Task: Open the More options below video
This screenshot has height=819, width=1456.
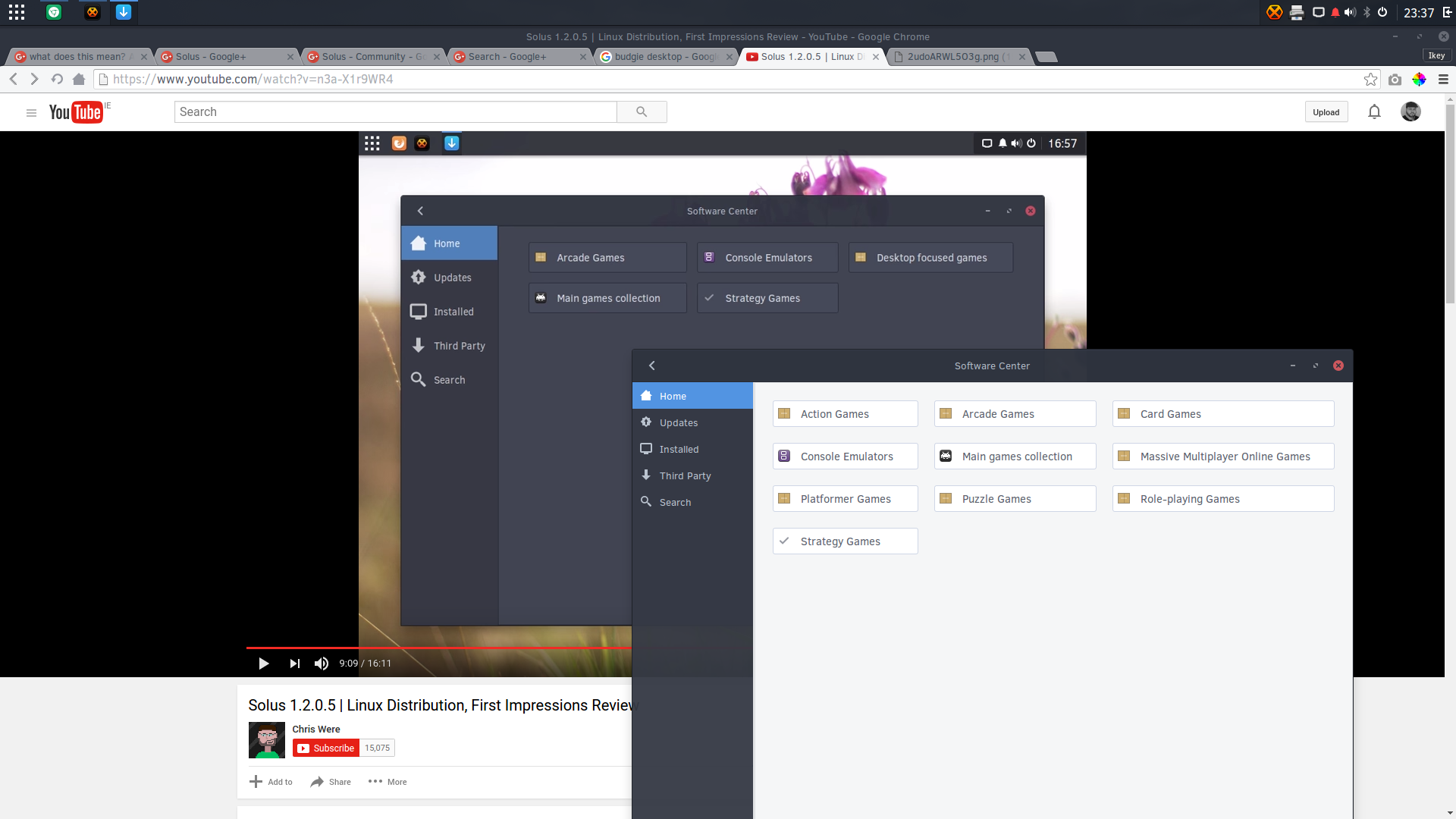Action: point(388,782)
